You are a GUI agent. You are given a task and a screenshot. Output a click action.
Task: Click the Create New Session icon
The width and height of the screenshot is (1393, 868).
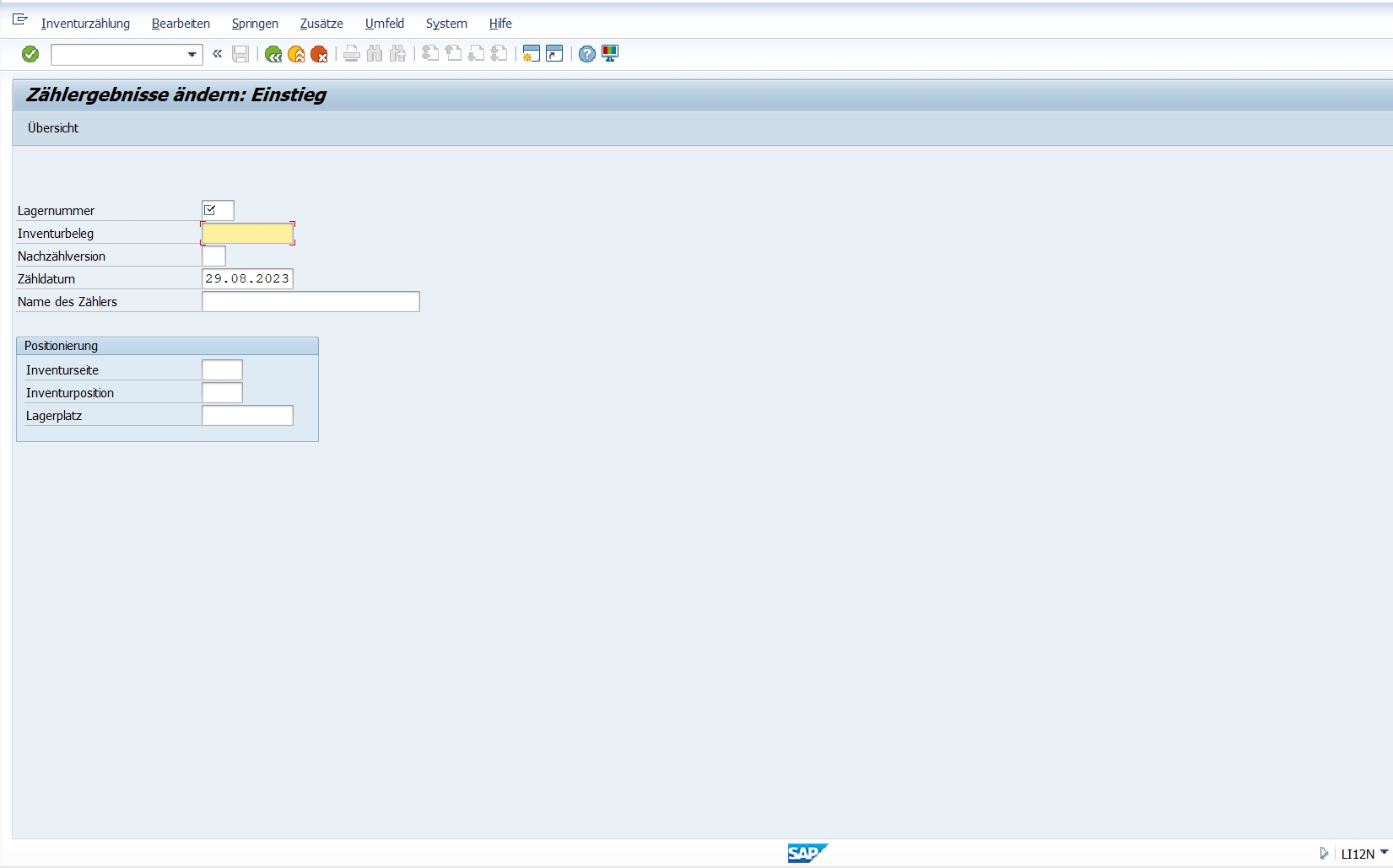click(x=531, y=54)
